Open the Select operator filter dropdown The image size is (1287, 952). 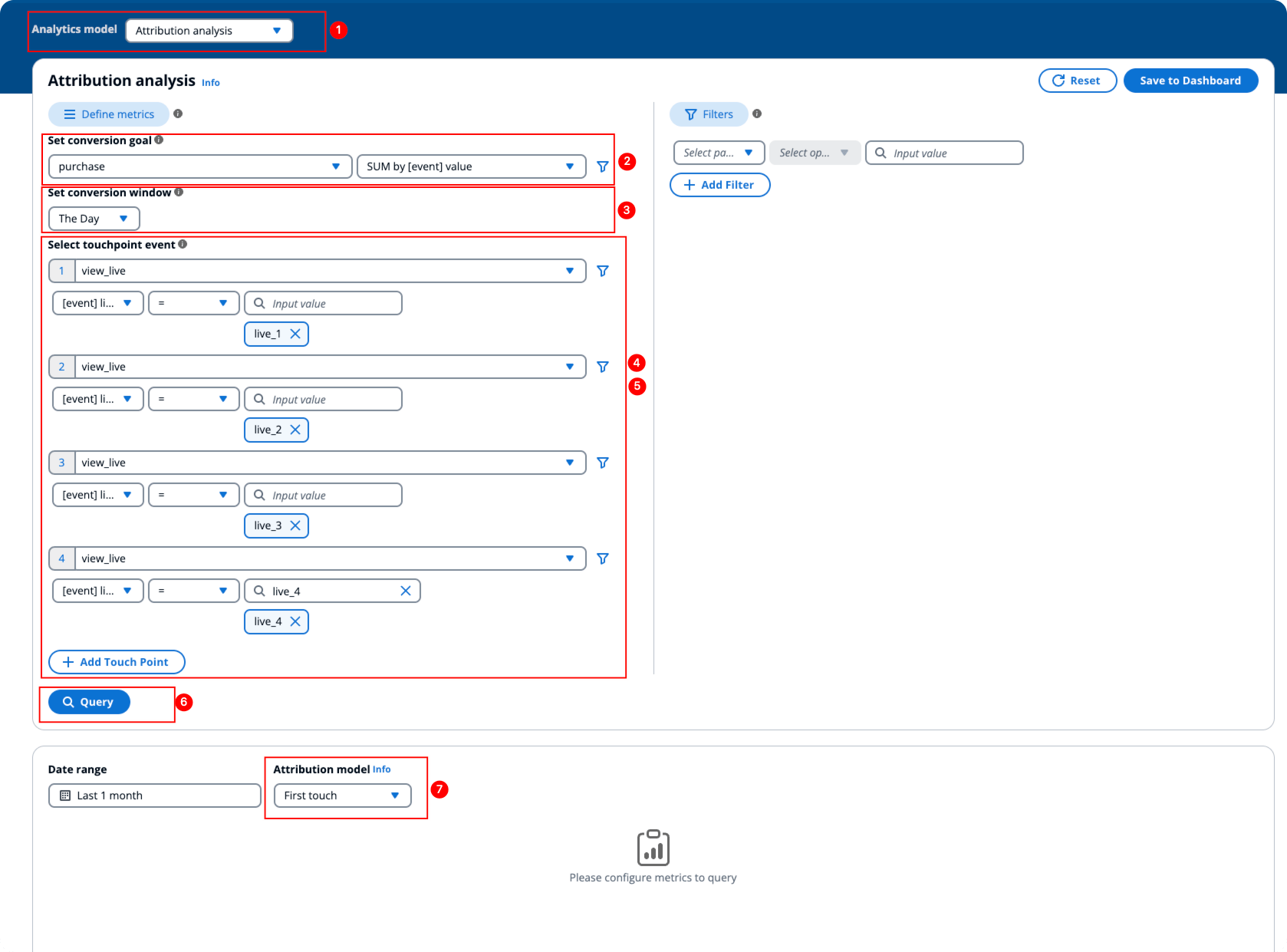[x=815, y=153]
